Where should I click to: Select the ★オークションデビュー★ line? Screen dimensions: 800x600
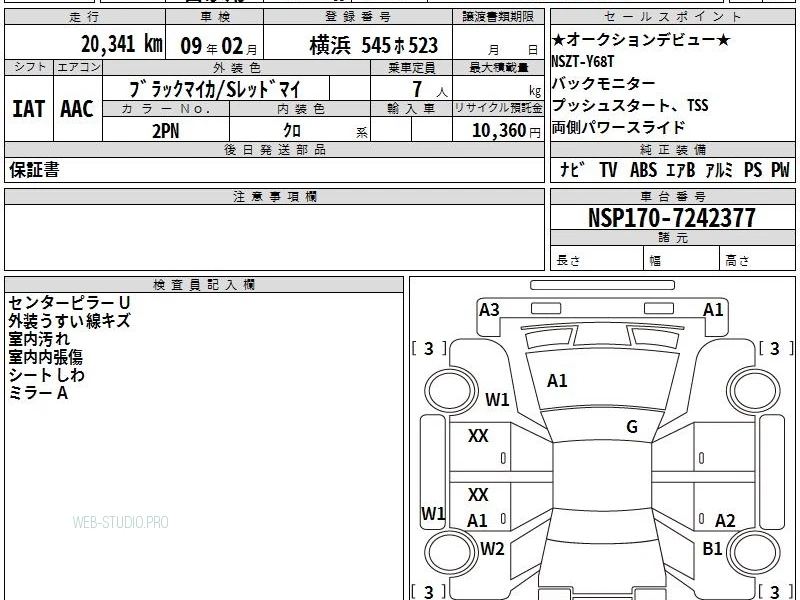(641, 39)
